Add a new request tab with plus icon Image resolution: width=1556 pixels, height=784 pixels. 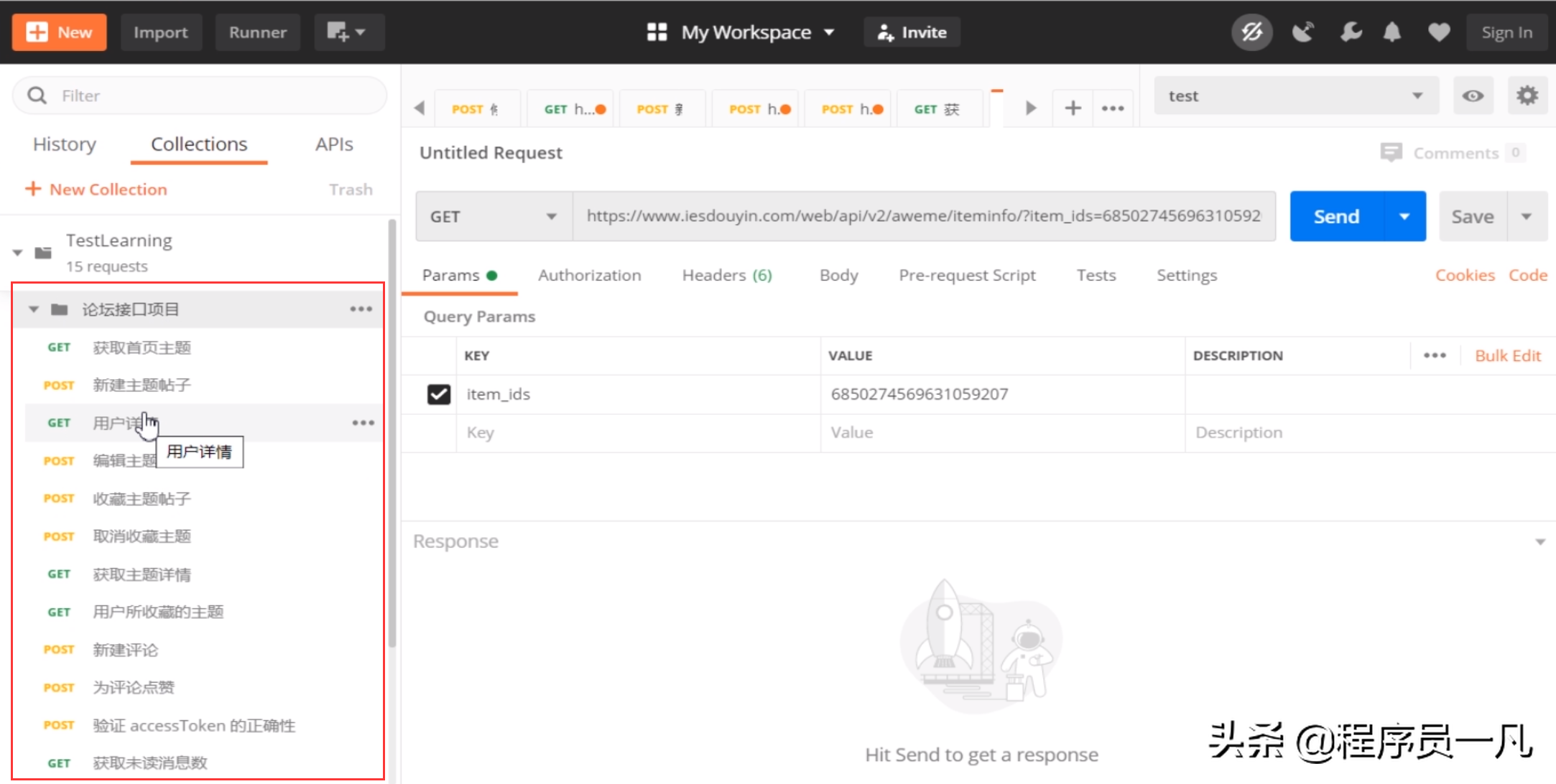coord(1073,108)
